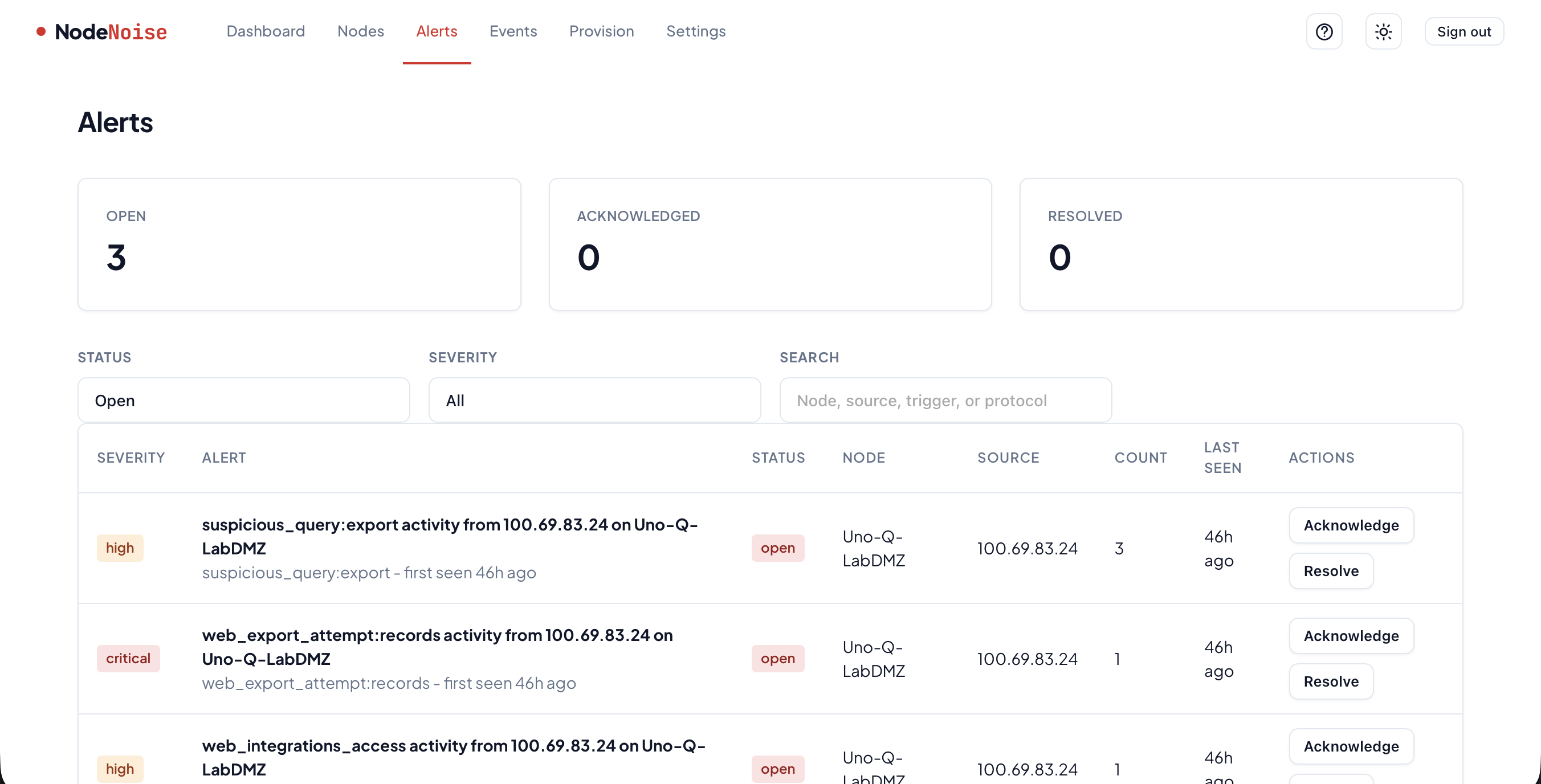This screenshot has height=784, width=1541.
Task: Toggle the light/dark theme sun icon
Action: point(1383,32)
